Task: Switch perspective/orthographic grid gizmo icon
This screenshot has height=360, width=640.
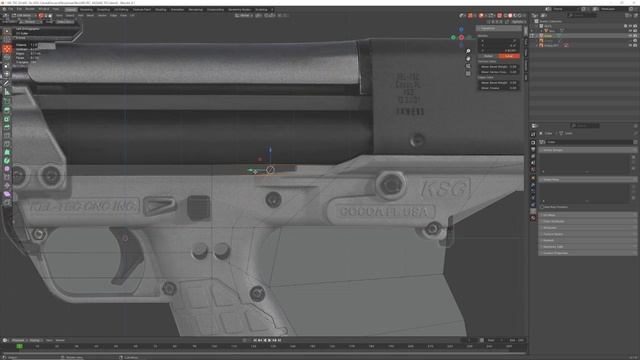Action: [x=468, y=73]
